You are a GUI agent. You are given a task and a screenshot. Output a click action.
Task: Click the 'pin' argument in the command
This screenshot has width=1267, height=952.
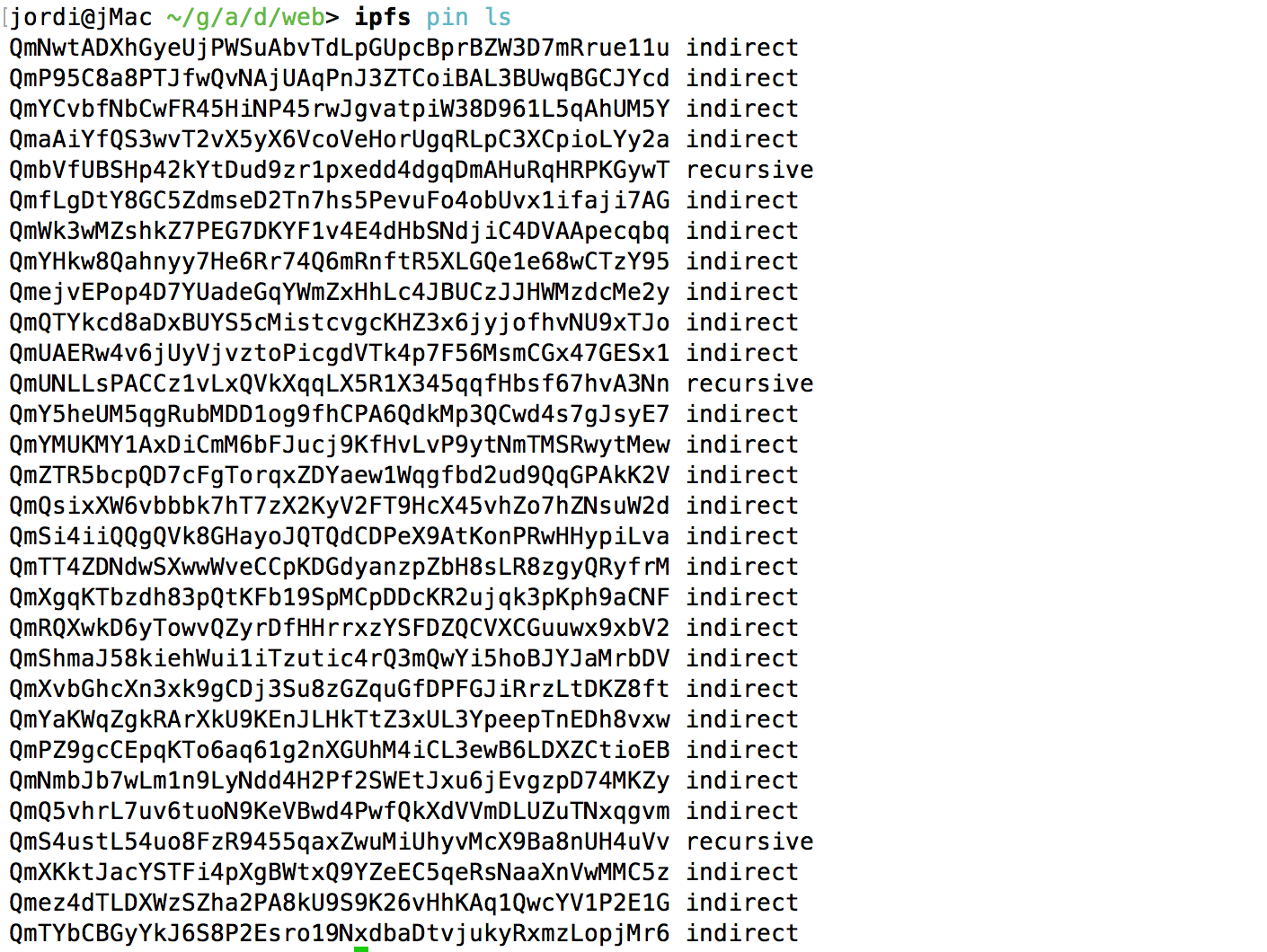[x=447, y=17]
